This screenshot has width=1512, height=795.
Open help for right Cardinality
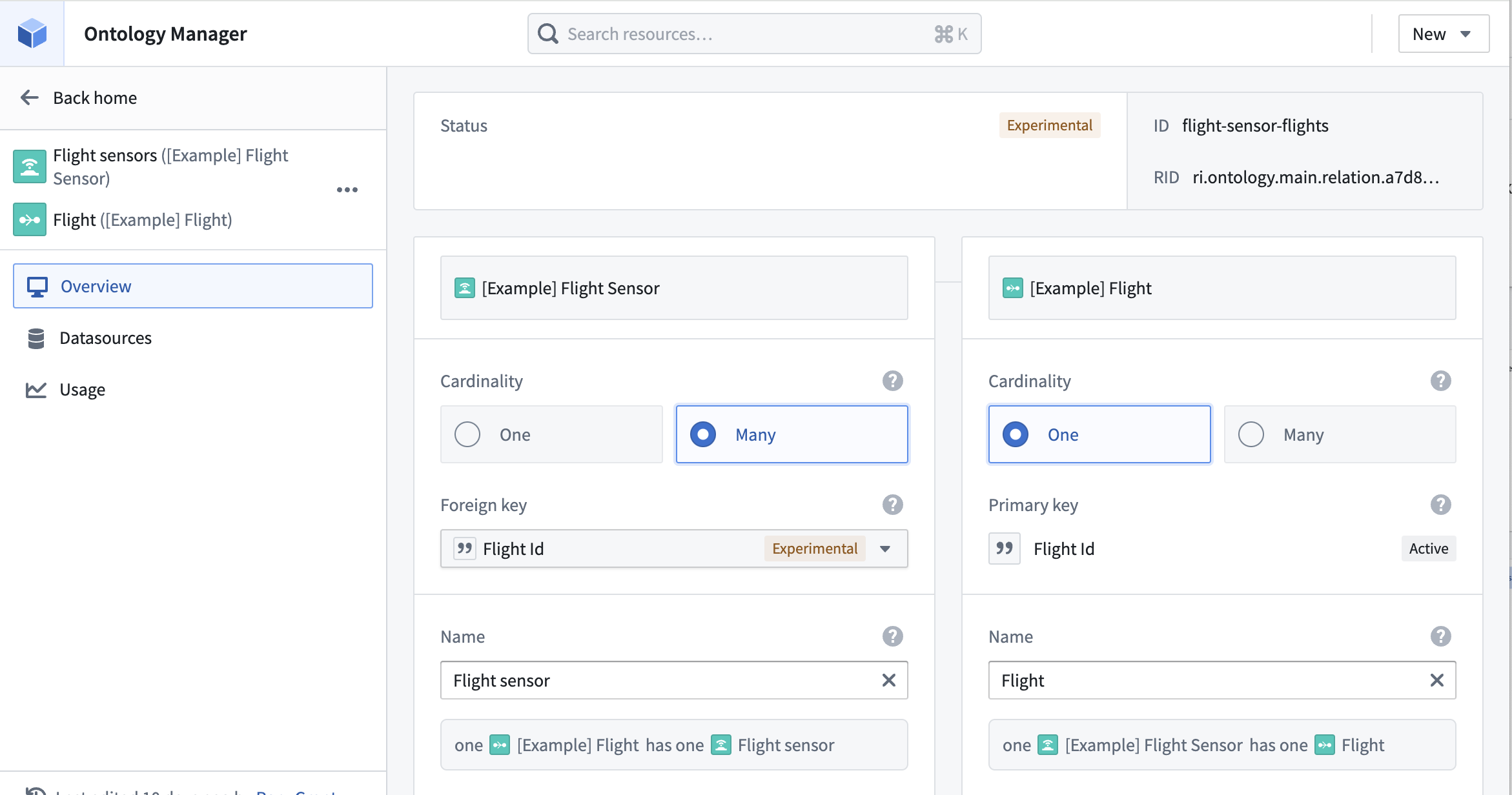tap(1440, 381)
